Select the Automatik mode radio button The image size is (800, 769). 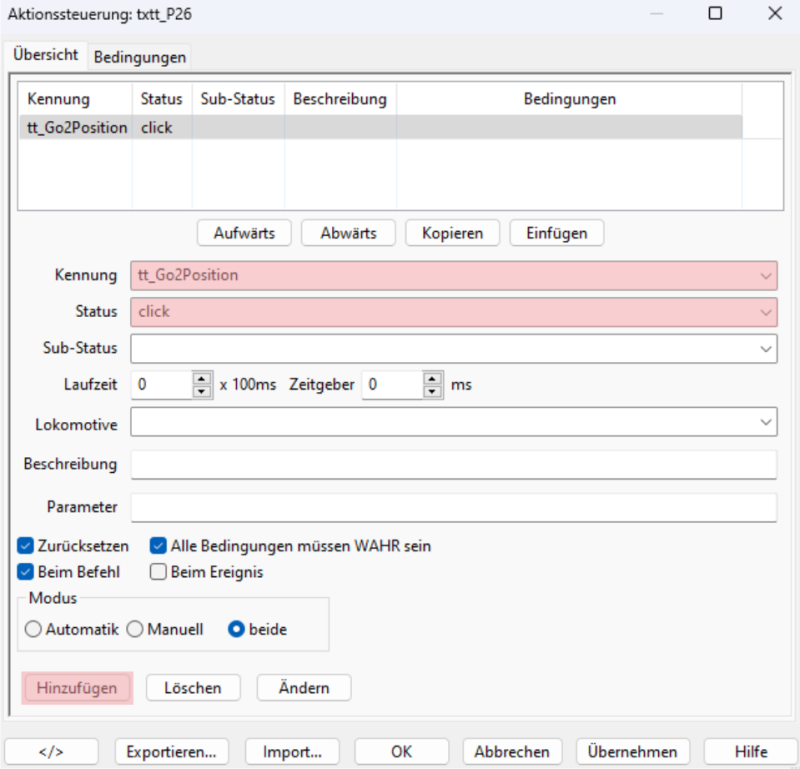pyautogui.click(x=34, y=630)
